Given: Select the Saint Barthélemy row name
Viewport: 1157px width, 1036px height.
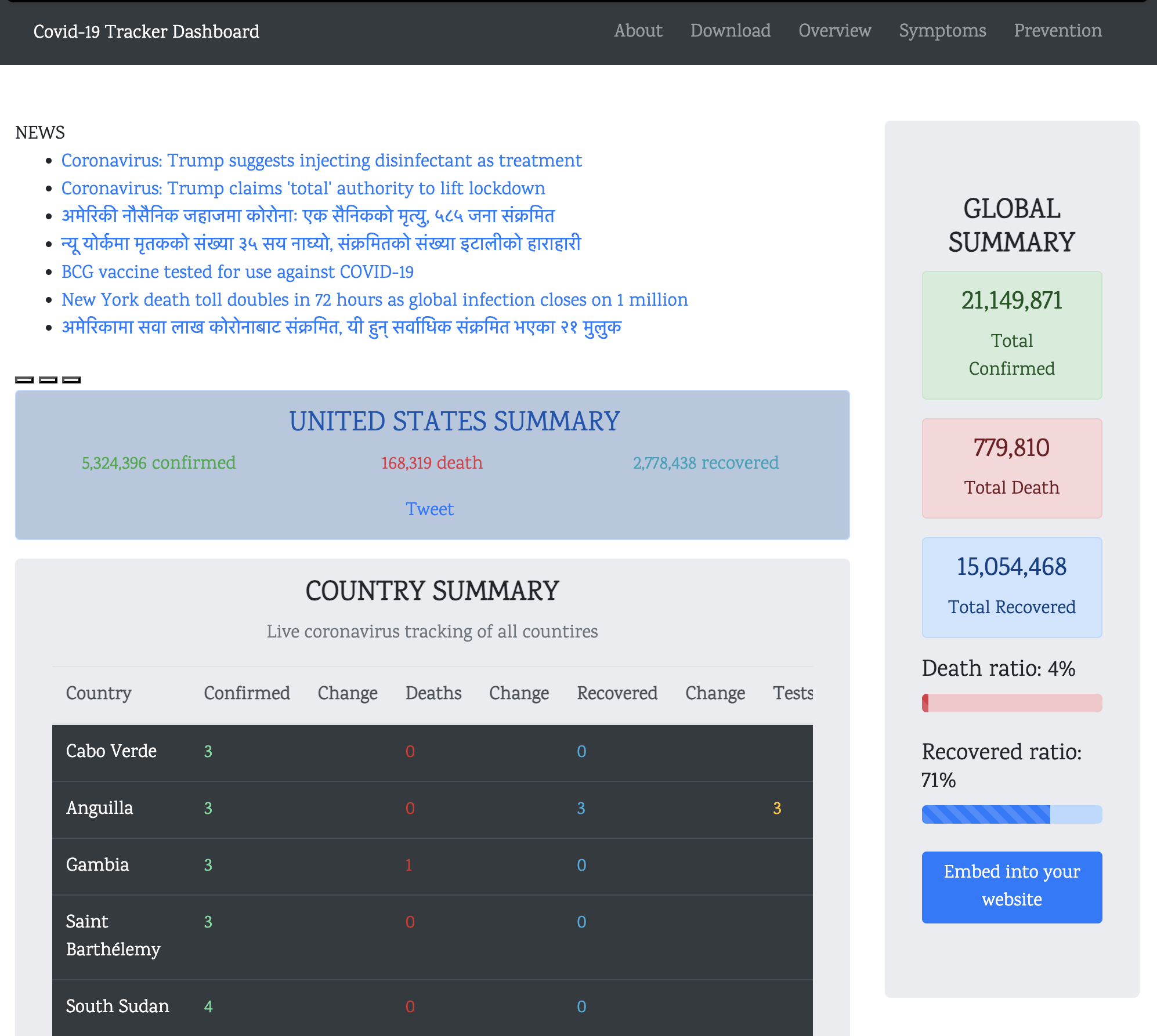Looking at the screenshot, I should [x=113, y=936].
